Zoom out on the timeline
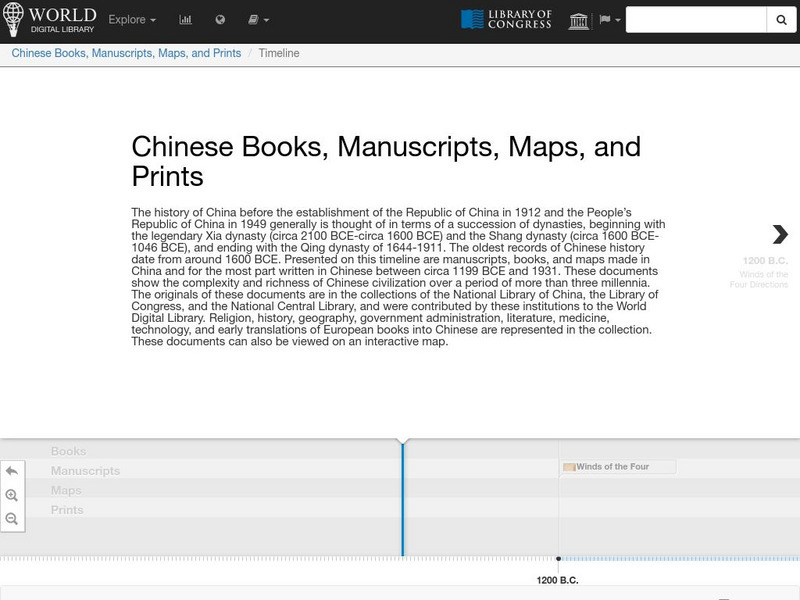The height and width of the screenshot is (600, 800). (x=12, y=519)
